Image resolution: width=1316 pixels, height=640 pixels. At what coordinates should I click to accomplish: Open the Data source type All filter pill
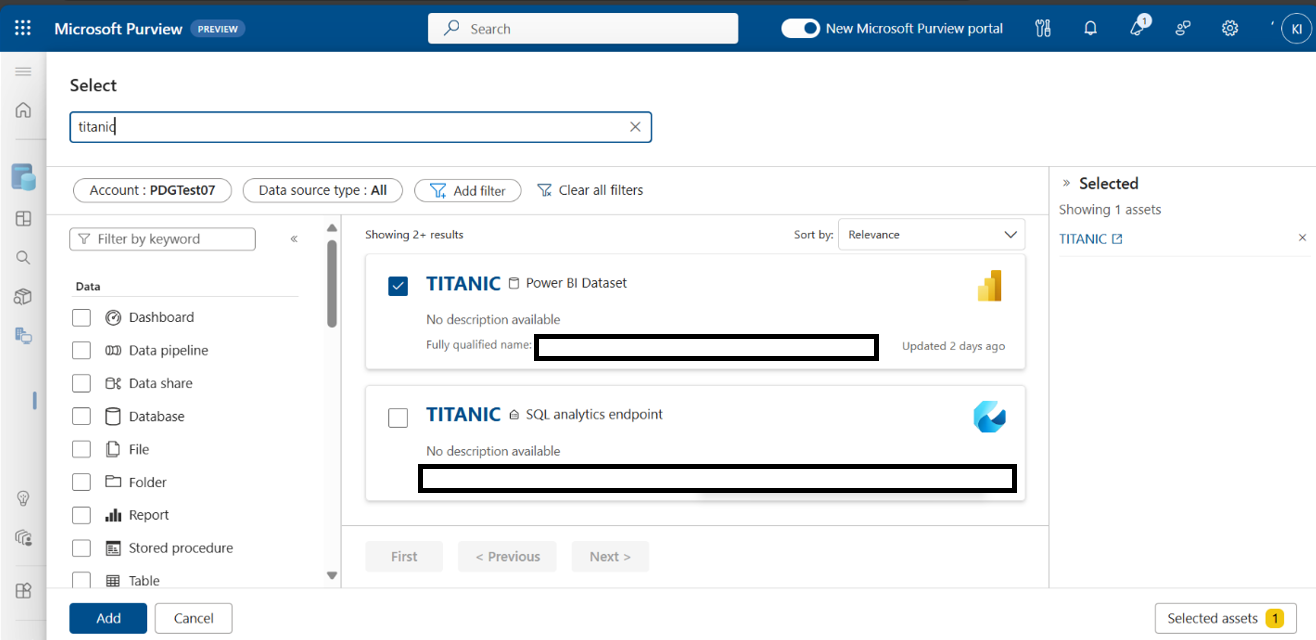click(322, 190)
